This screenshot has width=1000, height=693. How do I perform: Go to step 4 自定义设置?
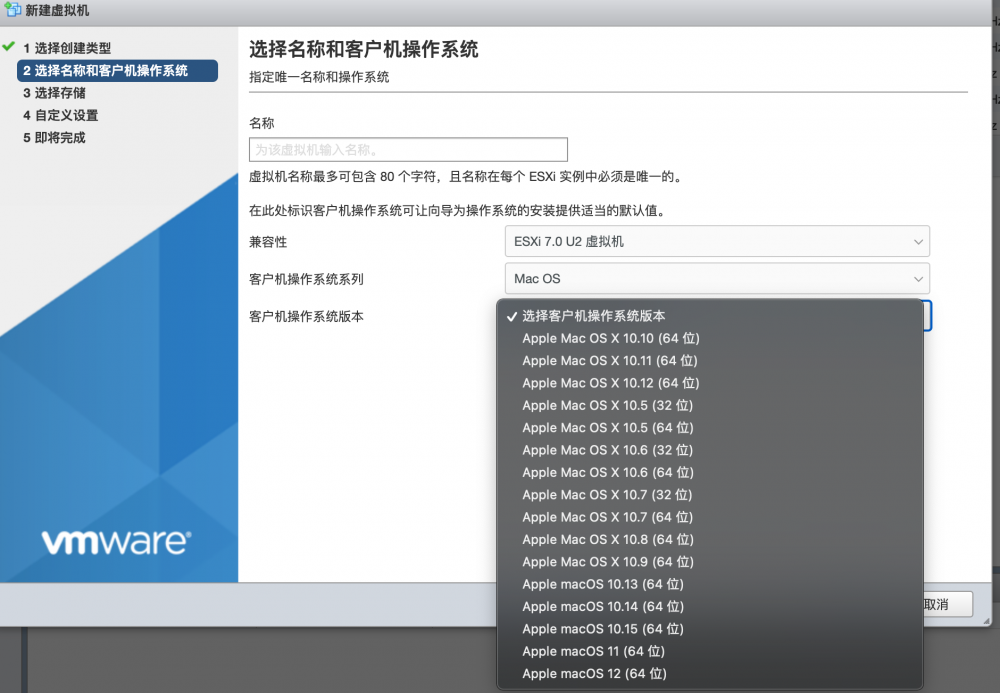point(61,115)
